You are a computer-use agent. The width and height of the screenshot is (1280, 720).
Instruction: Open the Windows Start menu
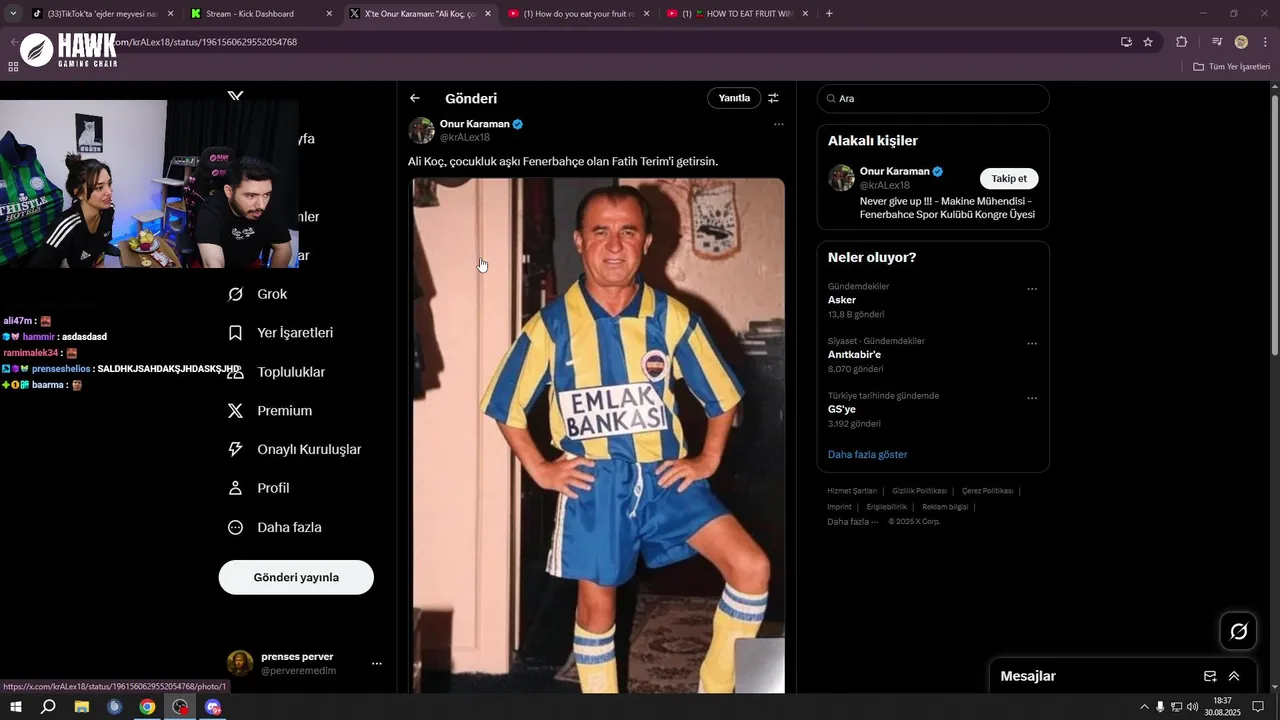point(16,707)
